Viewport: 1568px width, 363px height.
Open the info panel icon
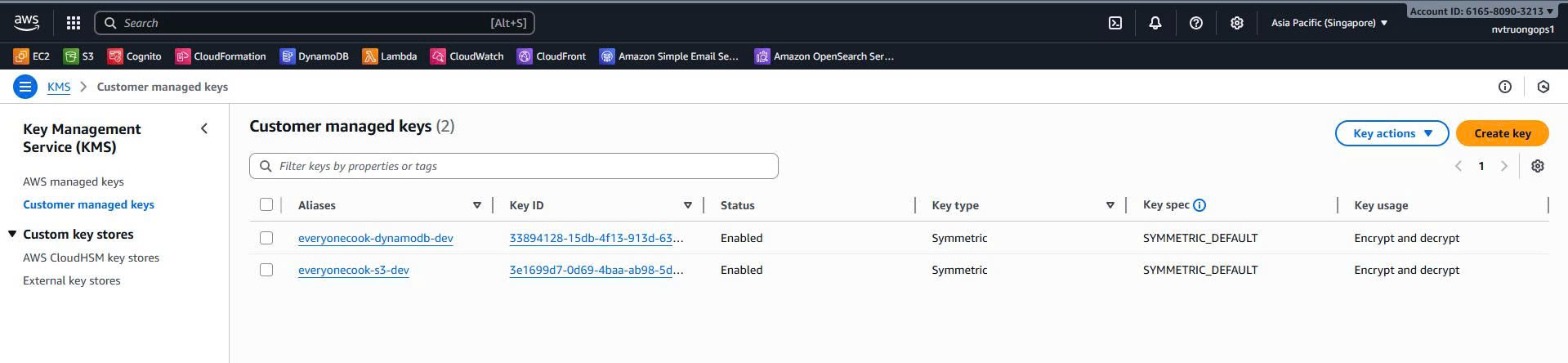pyautogui.click(x=1504, y=87)
